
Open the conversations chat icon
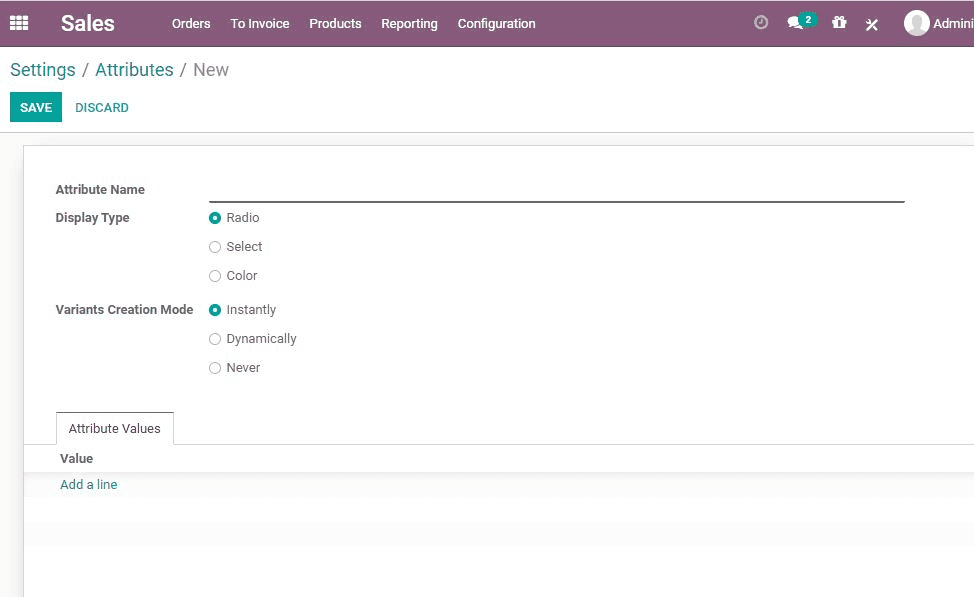(794, 24)
